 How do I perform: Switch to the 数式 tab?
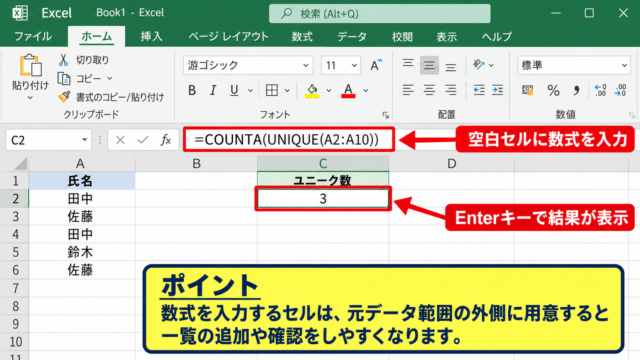[302, 37]
